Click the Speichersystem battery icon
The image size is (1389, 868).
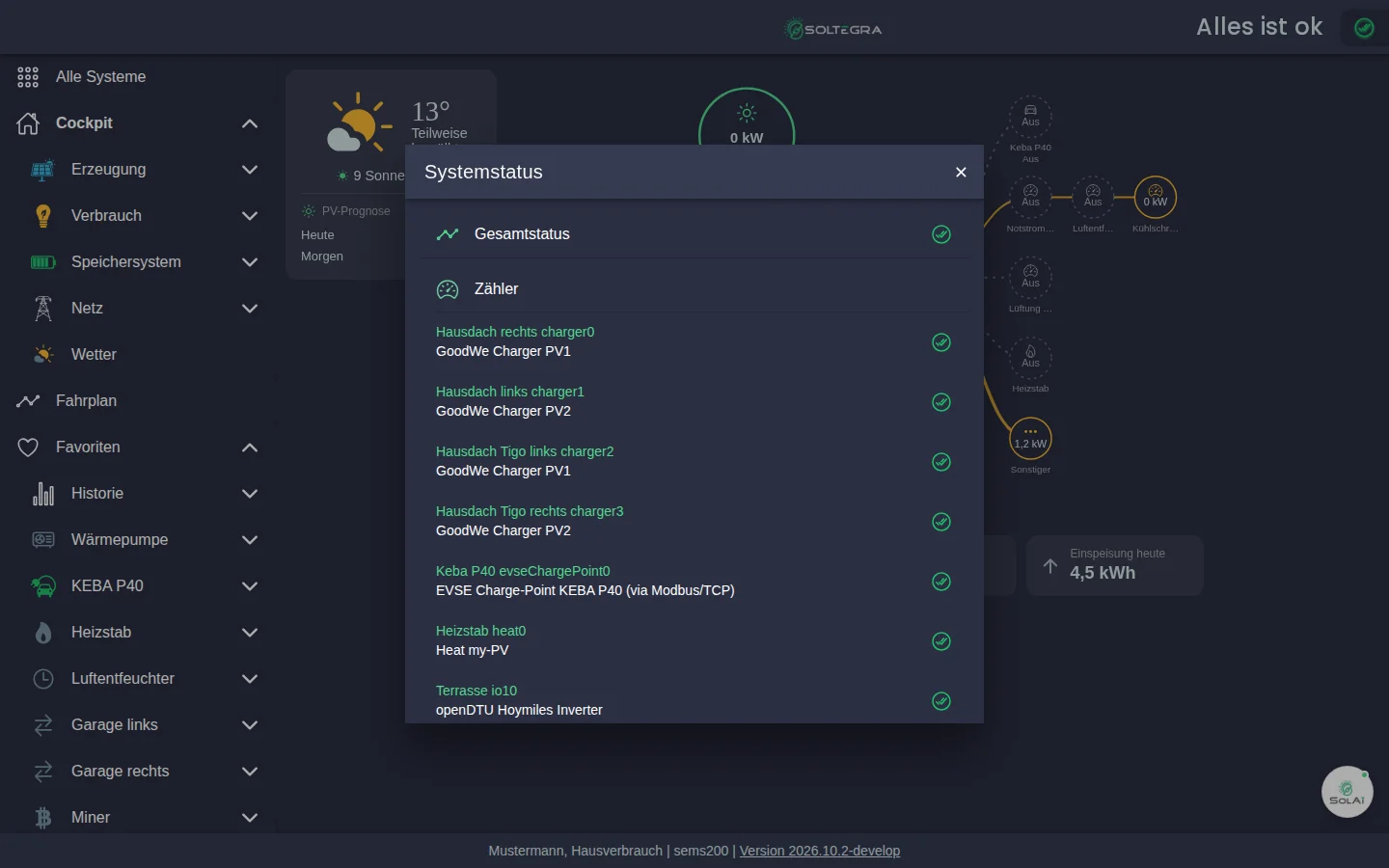43,262
